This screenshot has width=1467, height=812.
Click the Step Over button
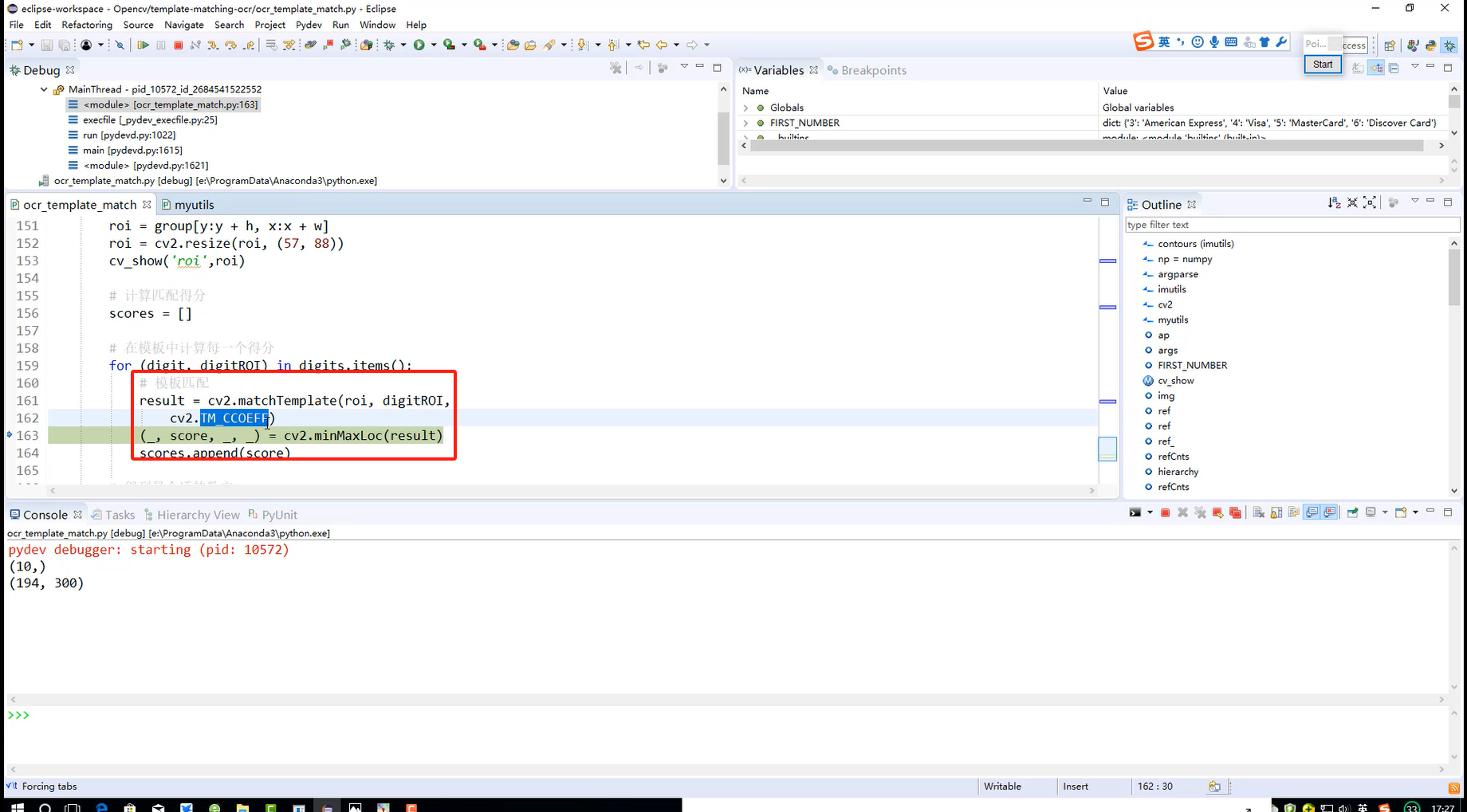[230, 45]
